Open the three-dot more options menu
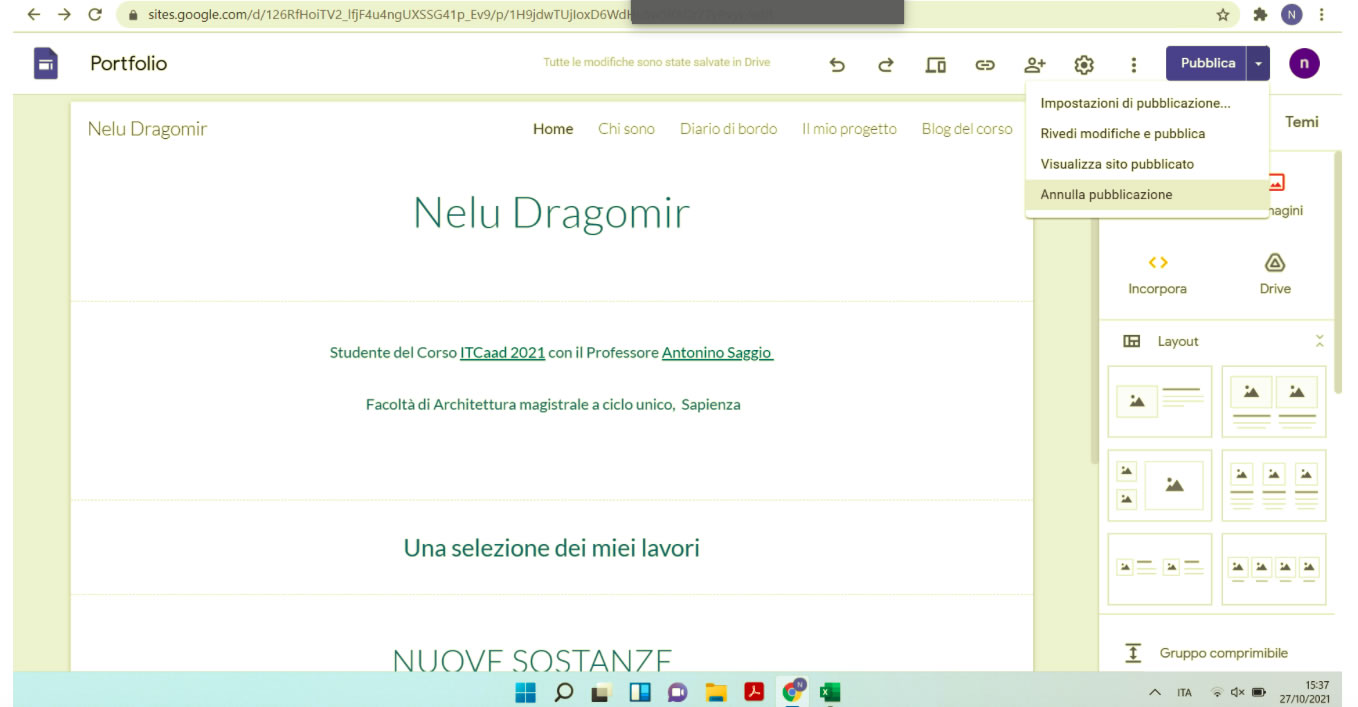The image size is (1358, 707). click(1133, 65)
